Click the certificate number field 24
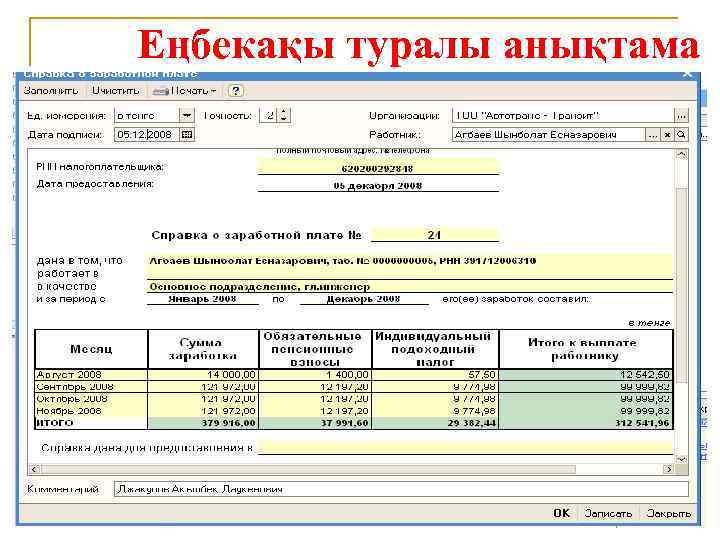The image size is (720, 540). pos(434,235)
